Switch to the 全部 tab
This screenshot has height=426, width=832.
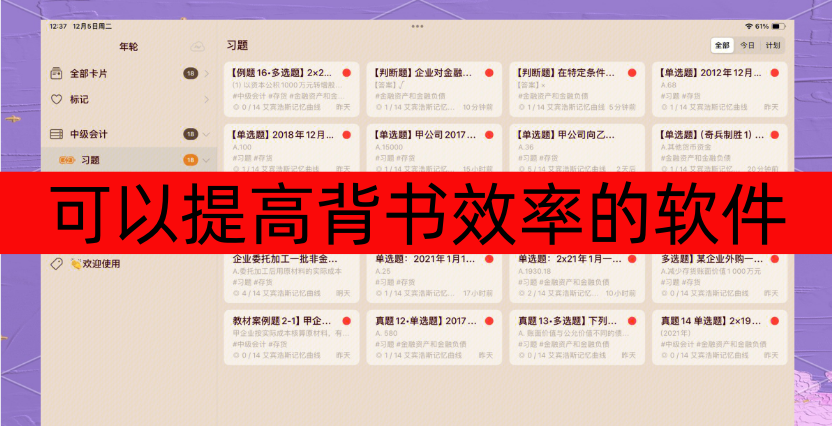pyautogui.click(x=722, y=46)
